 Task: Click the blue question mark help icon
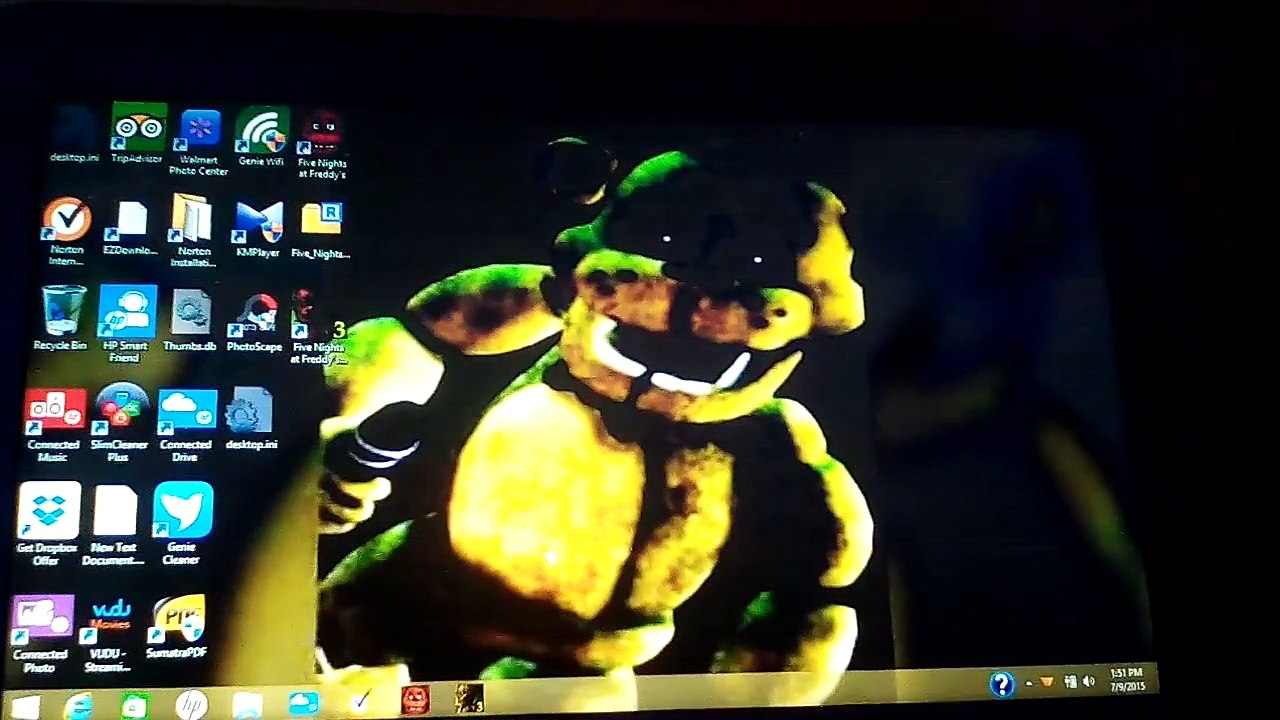[x=1001, y=684]
